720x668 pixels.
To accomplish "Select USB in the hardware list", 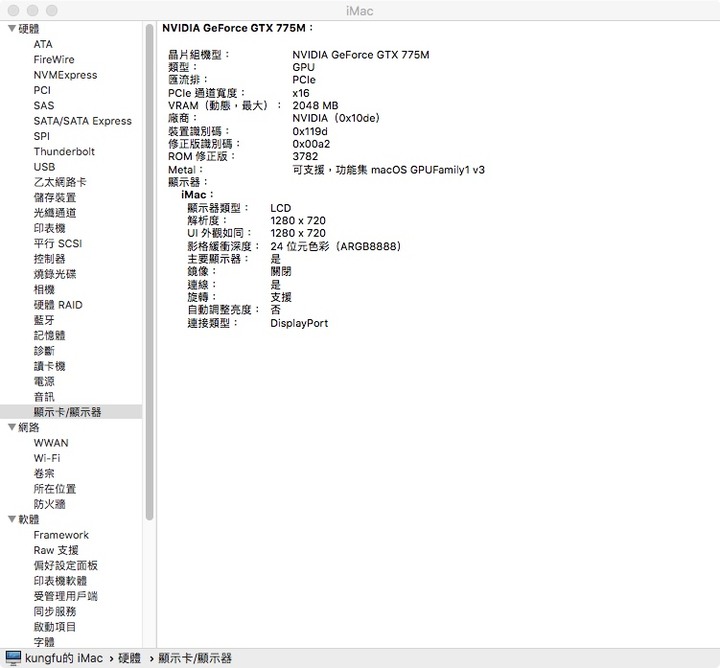I will click(x=44, y=167).
